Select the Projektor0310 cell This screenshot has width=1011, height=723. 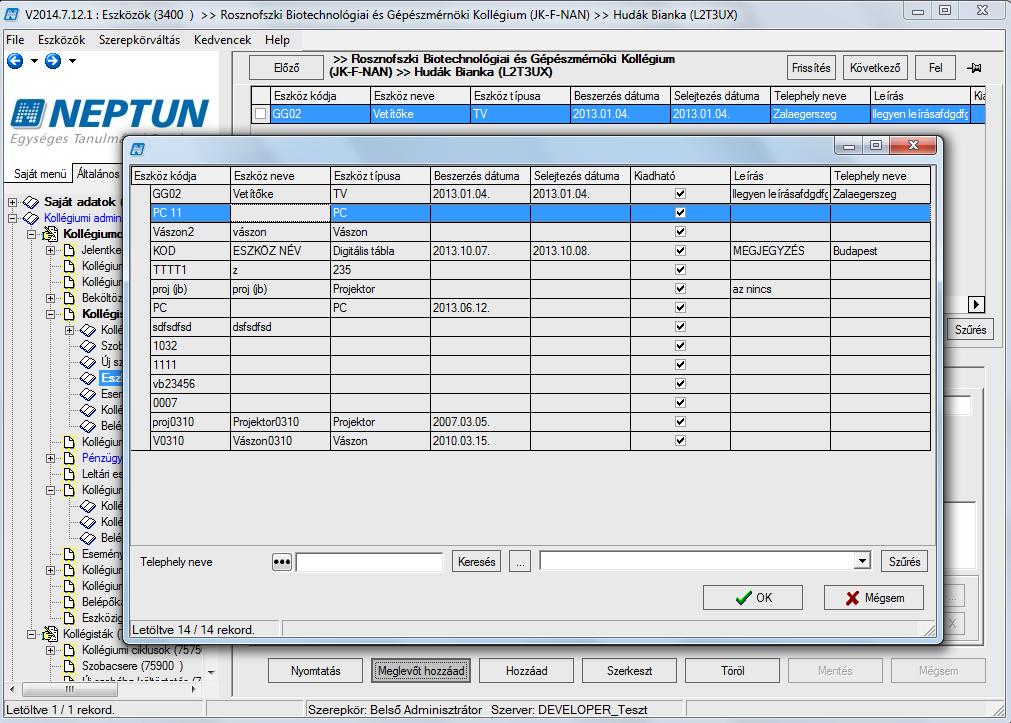[x=280, y=422]
